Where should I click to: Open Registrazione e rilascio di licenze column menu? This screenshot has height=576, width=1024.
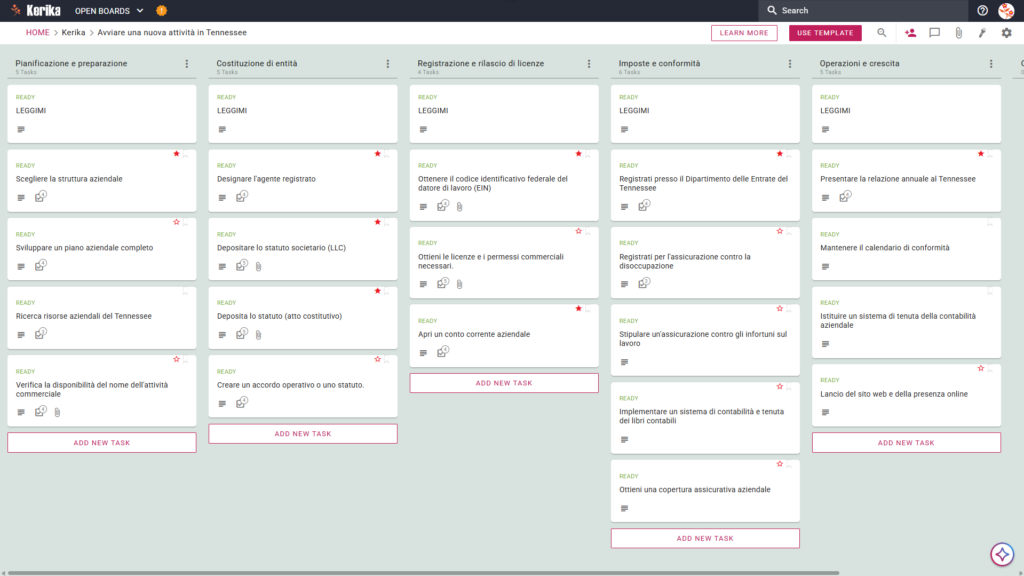(589, 64)
